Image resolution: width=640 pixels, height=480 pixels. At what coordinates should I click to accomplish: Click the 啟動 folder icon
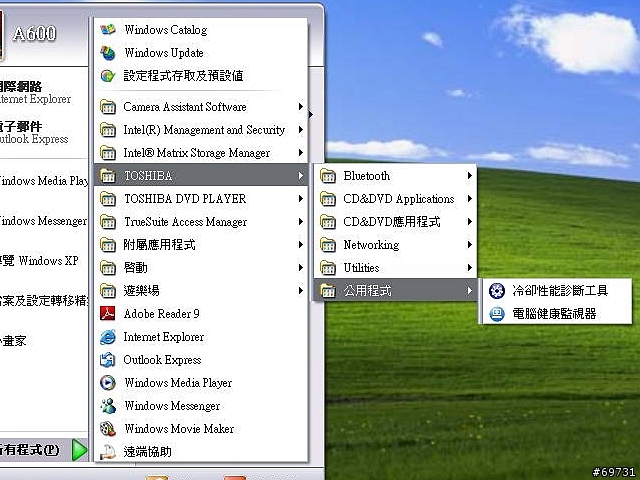(108, 268)
